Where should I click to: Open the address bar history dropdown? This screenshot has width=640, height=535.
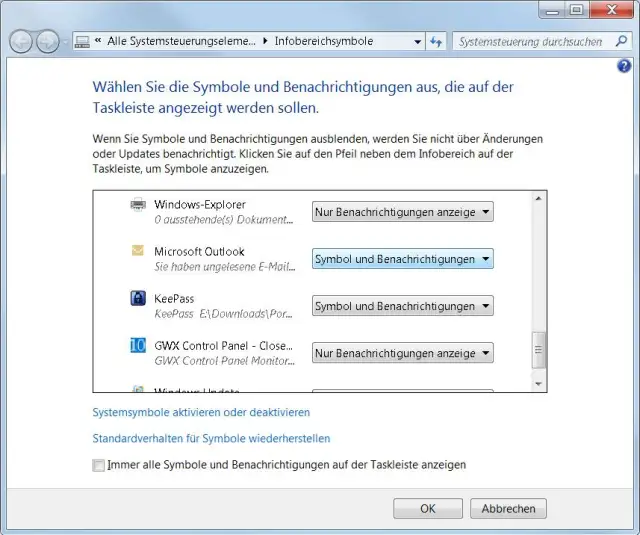pos(417,42)
